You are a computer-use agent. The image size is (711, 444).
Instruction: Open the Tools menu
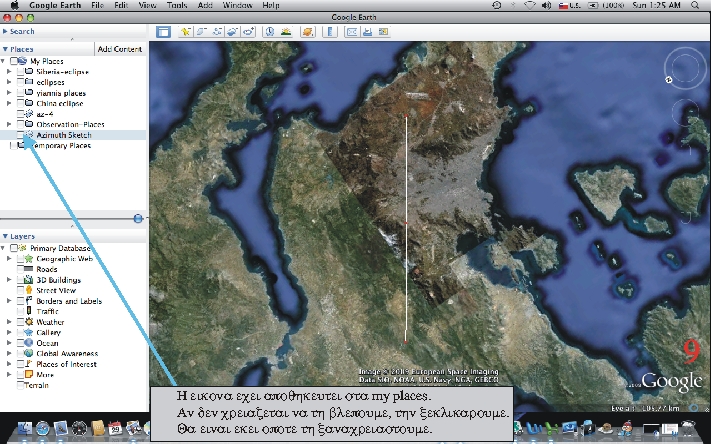tap(177, 5)
